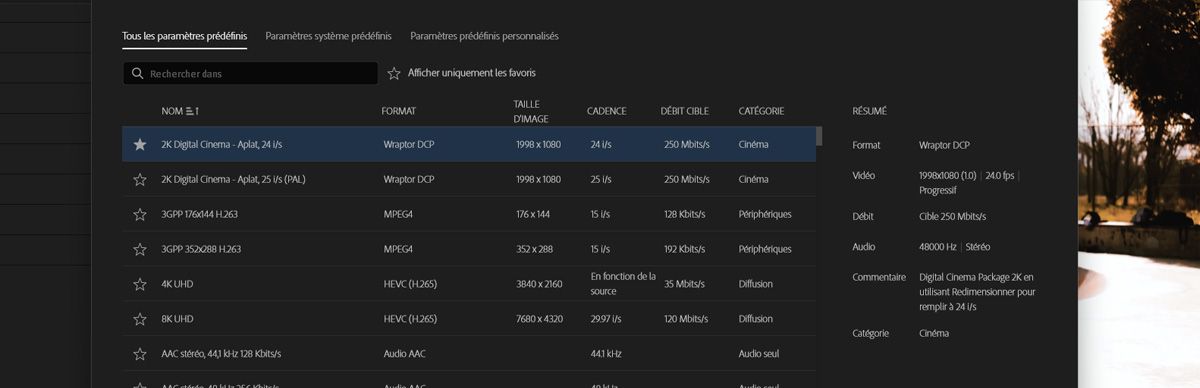Click Cible 250 Mbits/s in the summary
The width and height of the screenshot is (1200, 388).
click(x=952, y=216)
